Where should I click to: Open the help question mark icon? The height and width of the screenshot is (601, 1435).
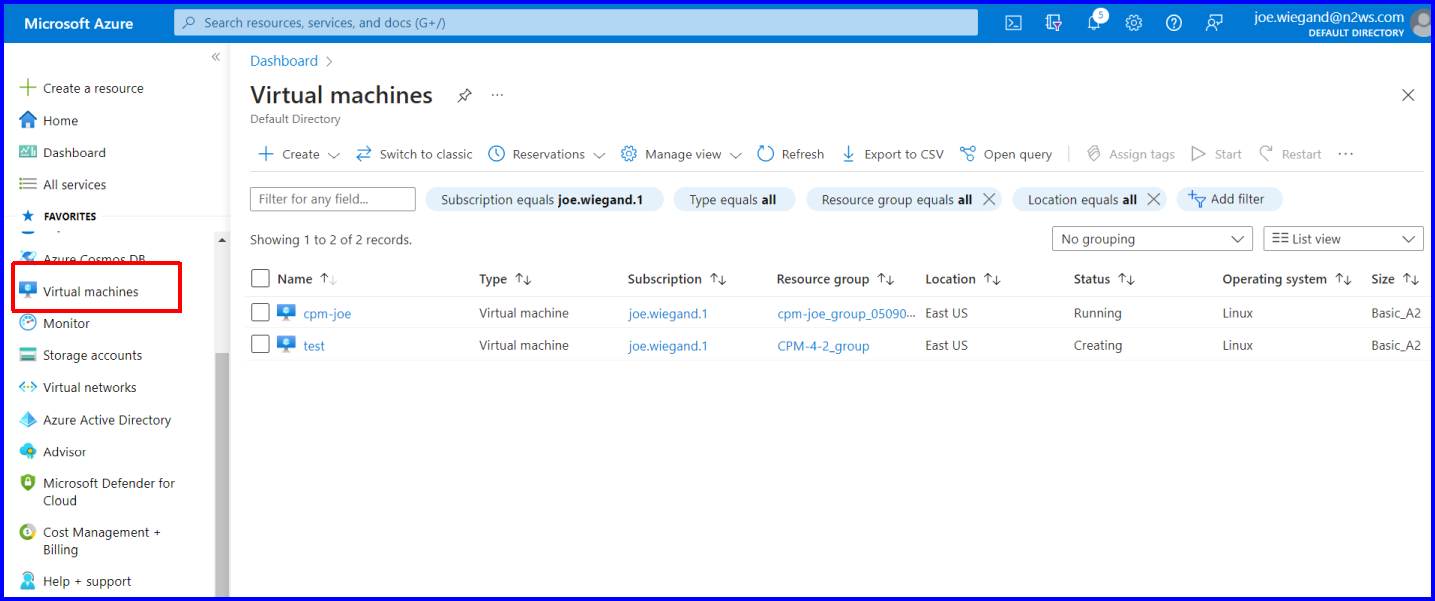tap(1174, 23)
